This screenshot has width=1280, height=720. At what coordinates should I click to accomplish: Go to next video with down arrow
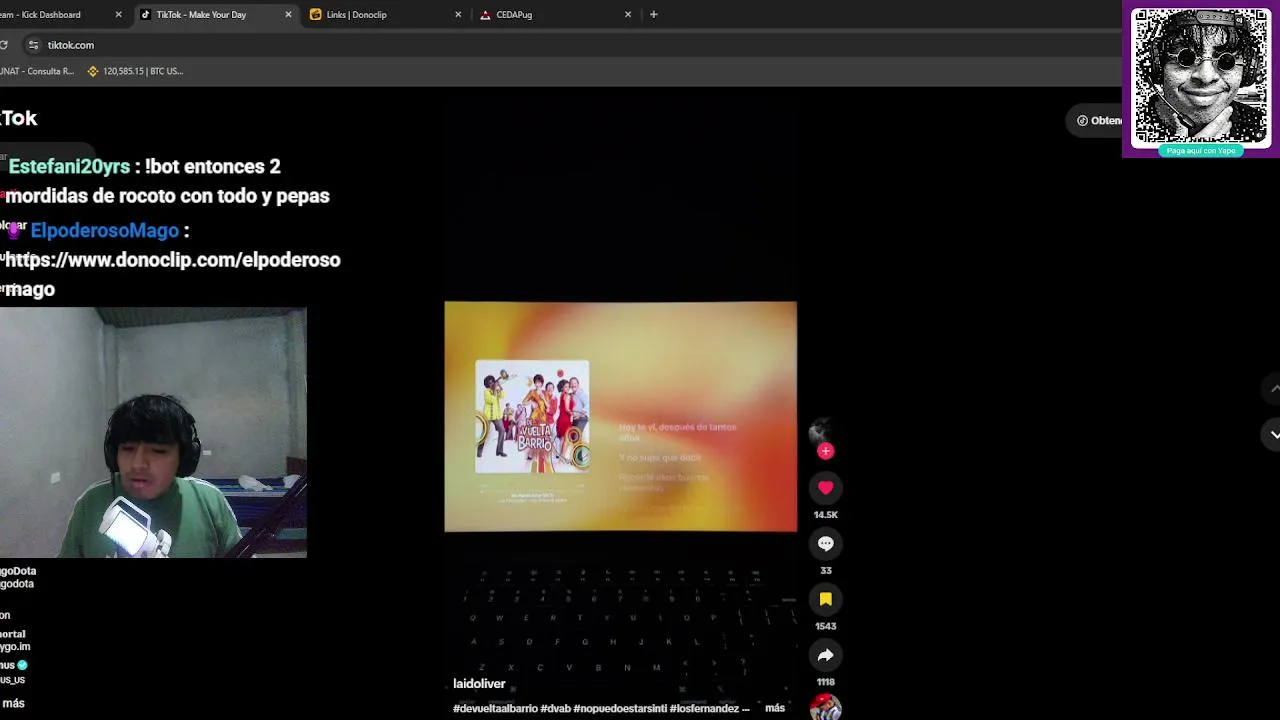pos(1274,434)
